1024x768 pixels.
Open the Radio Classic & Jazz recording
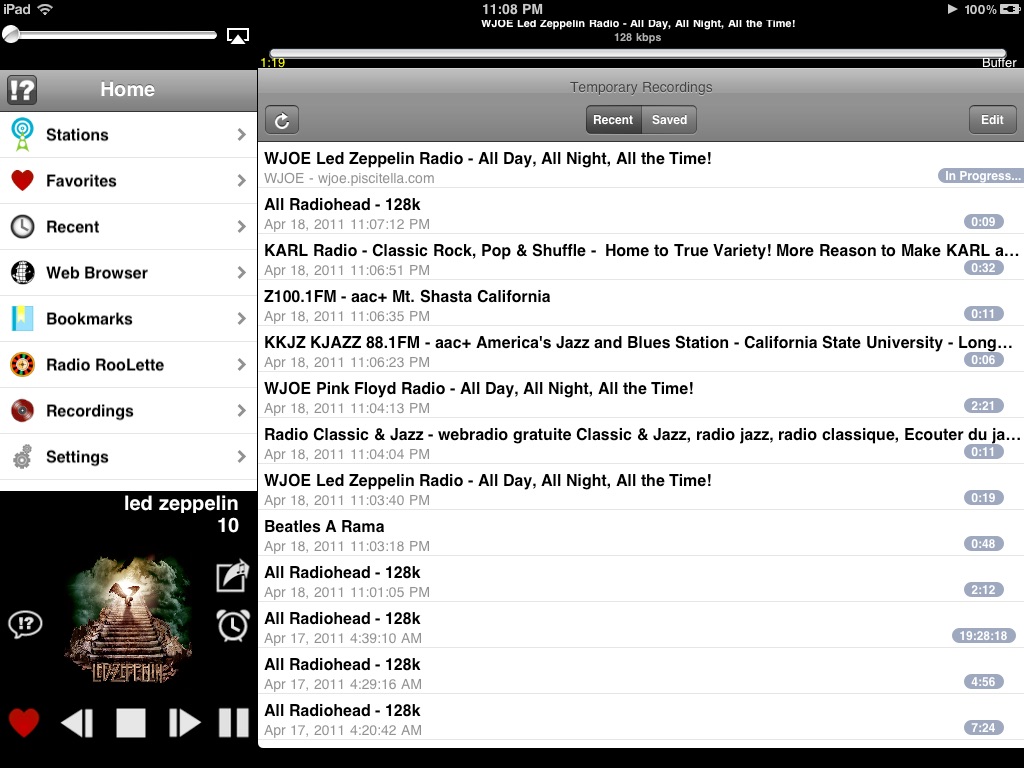click(641, 441)
